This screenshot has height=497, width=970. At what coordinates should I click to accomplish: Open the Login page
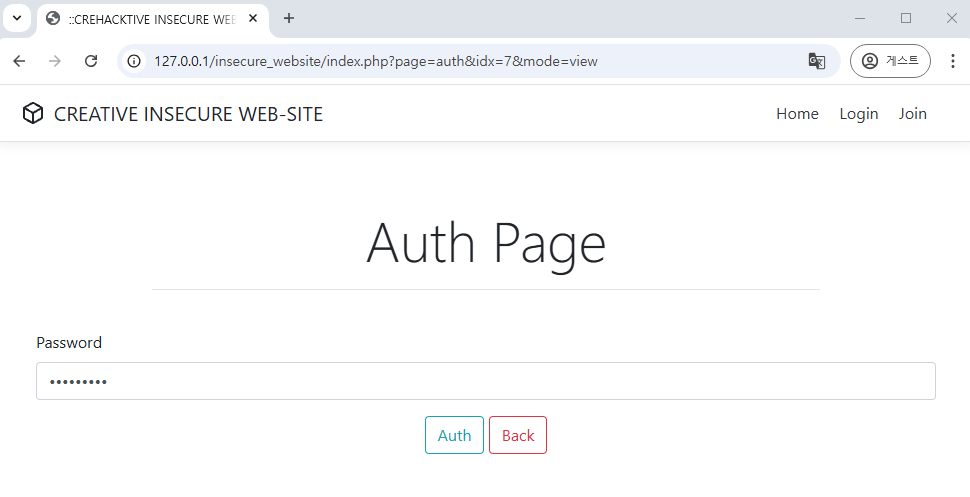pyautogui.click(x=859, y=114)
